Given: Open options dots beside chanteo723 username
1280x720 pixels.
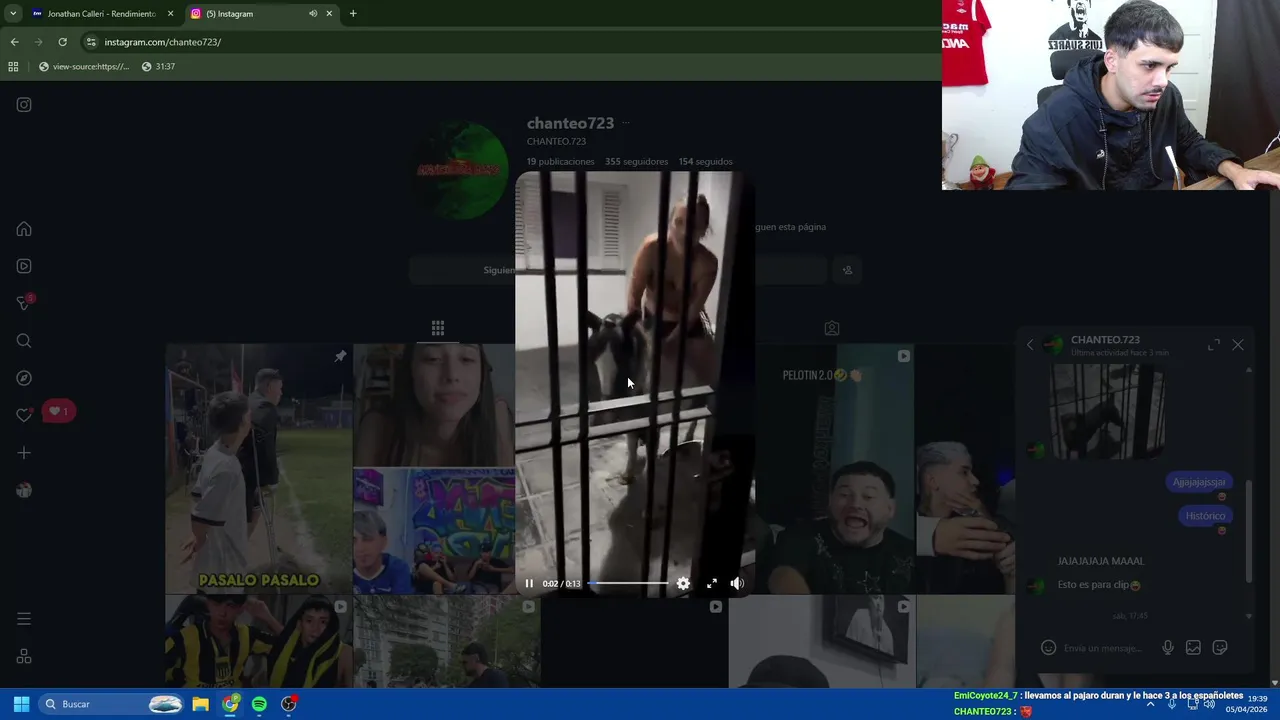Looking at the screenshot, I should tap(626, 123).
